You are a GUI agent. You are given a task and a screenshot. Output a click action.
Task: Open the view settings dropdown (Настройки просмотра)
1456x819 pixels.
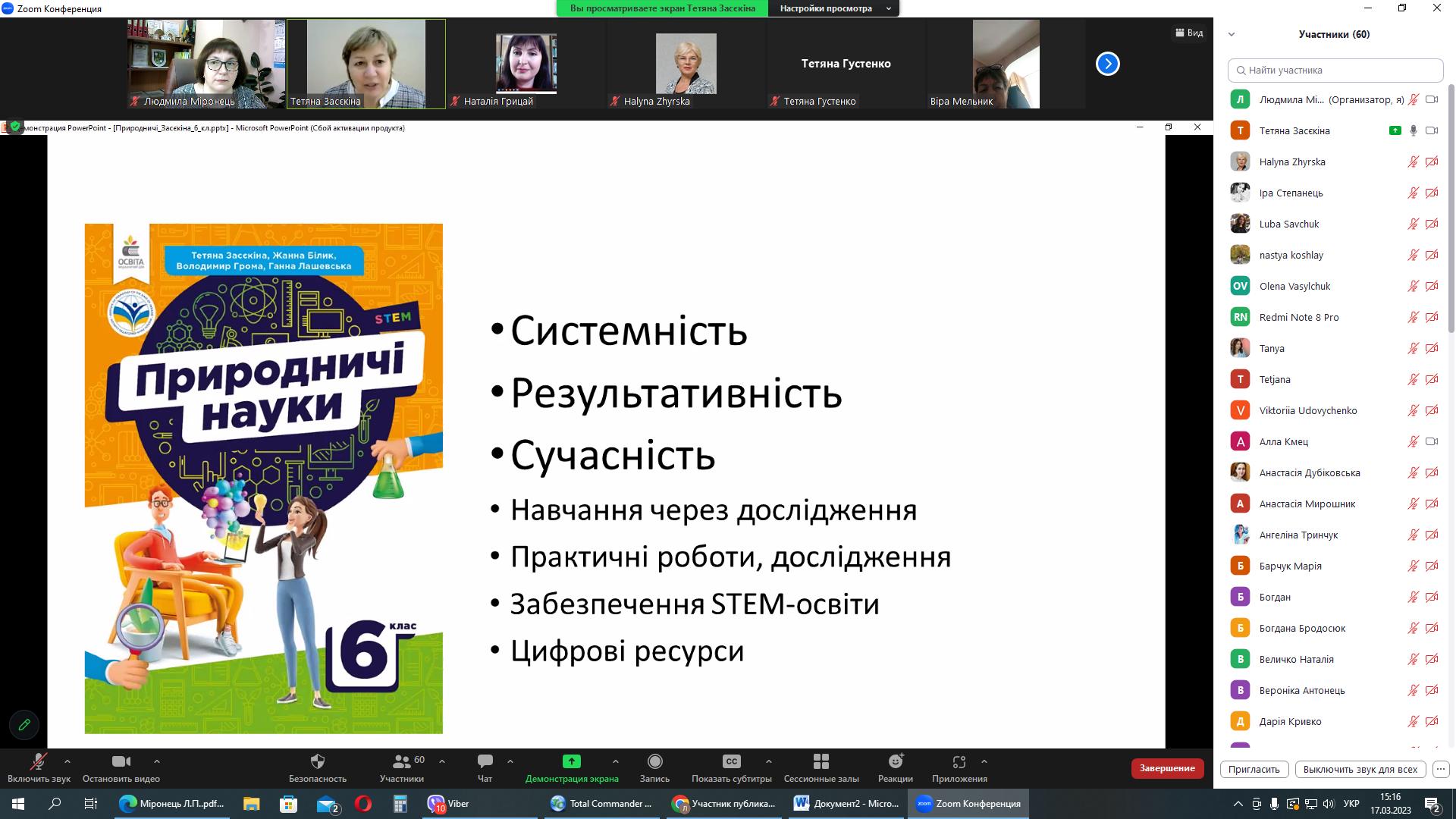pos(833,8)
